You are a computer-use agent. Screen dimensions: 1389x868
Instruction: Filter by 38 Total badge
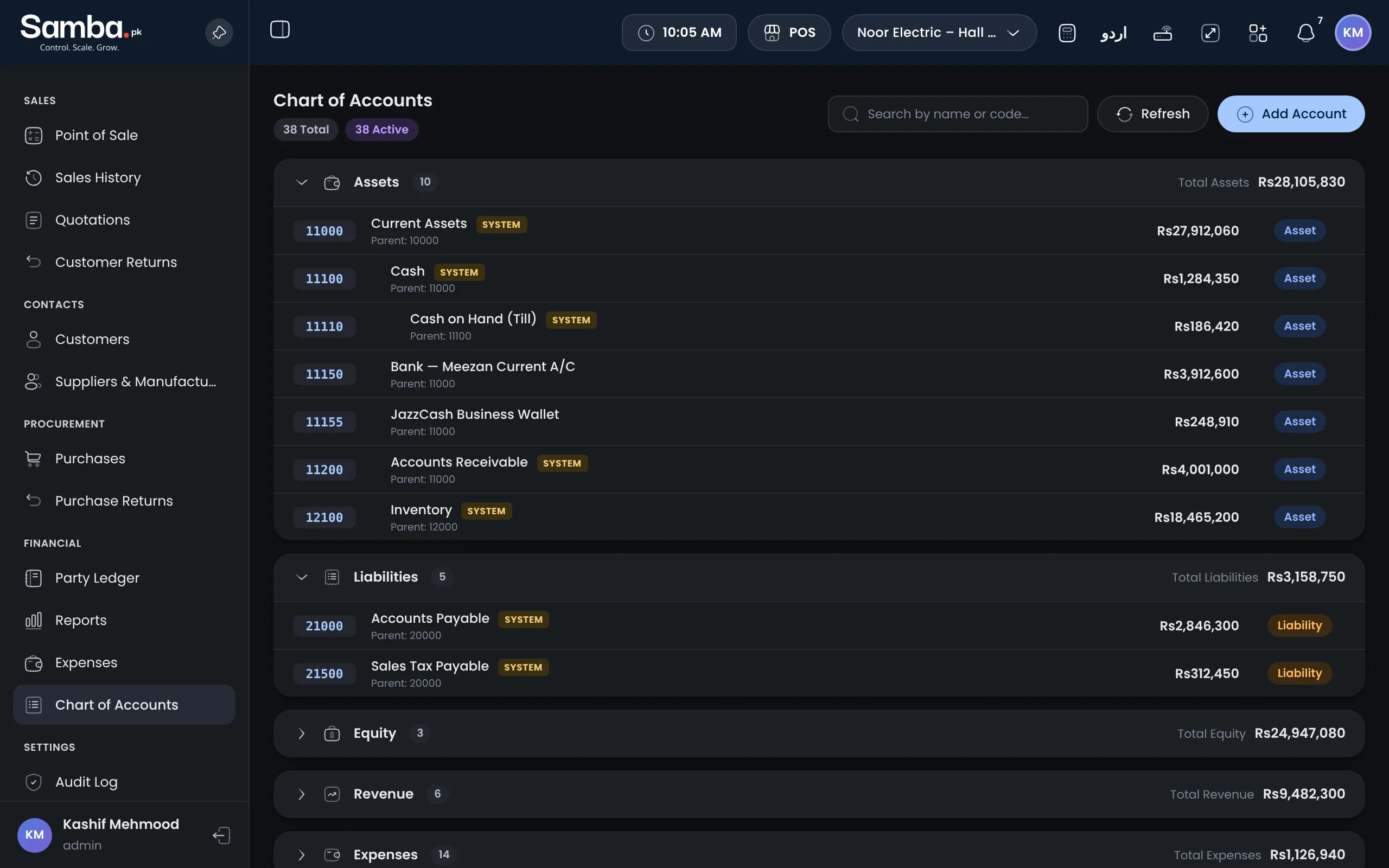pos(306,129)
